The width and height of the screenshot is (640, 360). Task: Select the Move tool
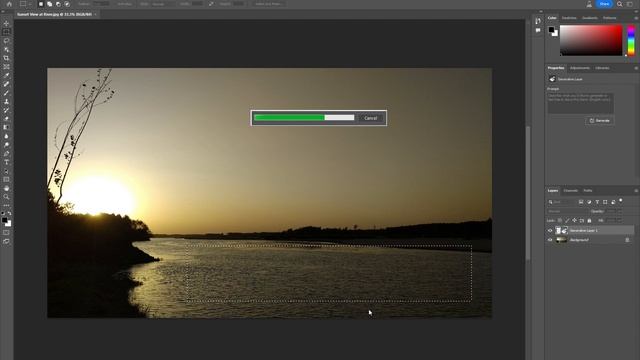pos(6,23)
